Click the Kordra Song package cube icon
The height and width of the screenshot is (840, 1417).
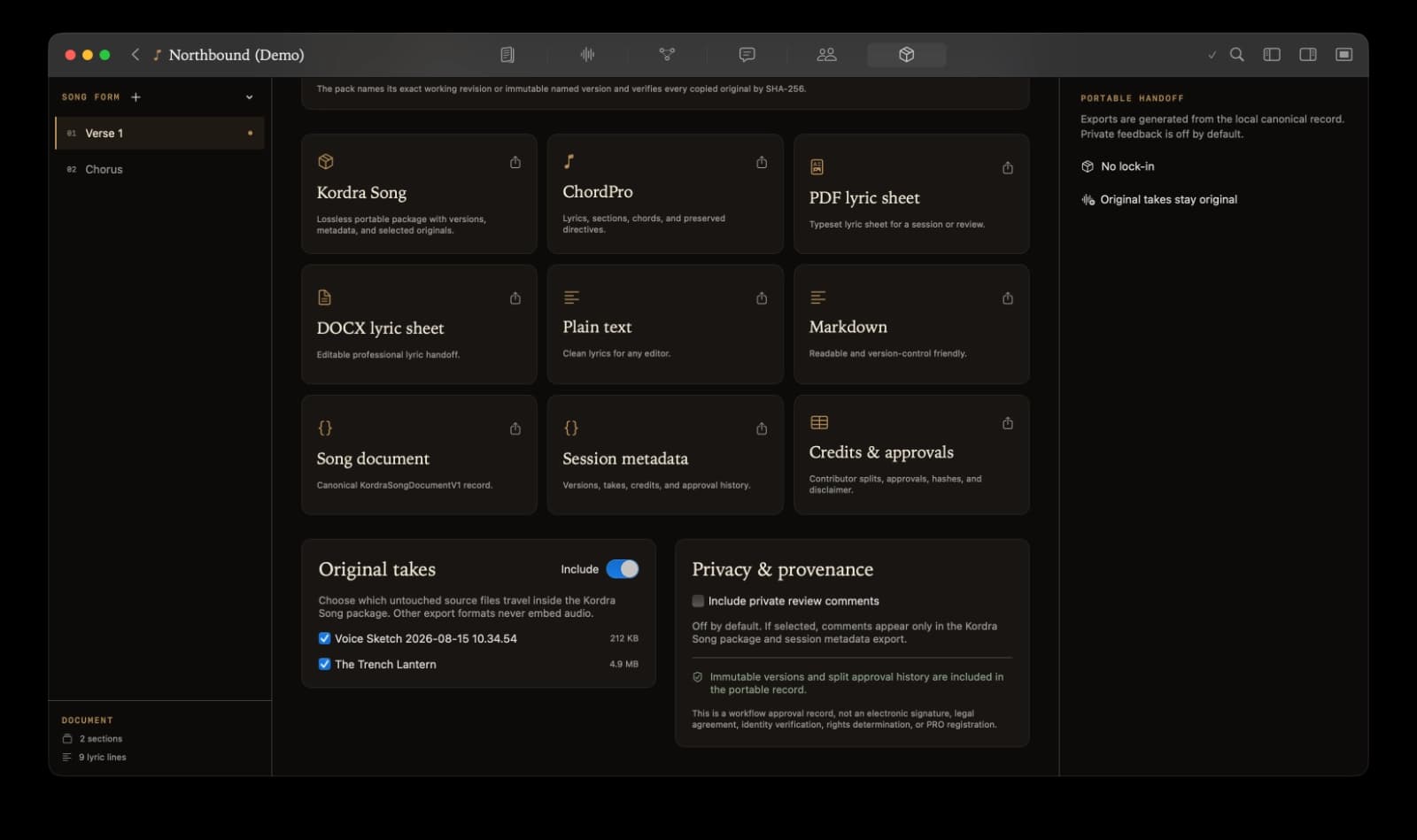click(326, 161)
